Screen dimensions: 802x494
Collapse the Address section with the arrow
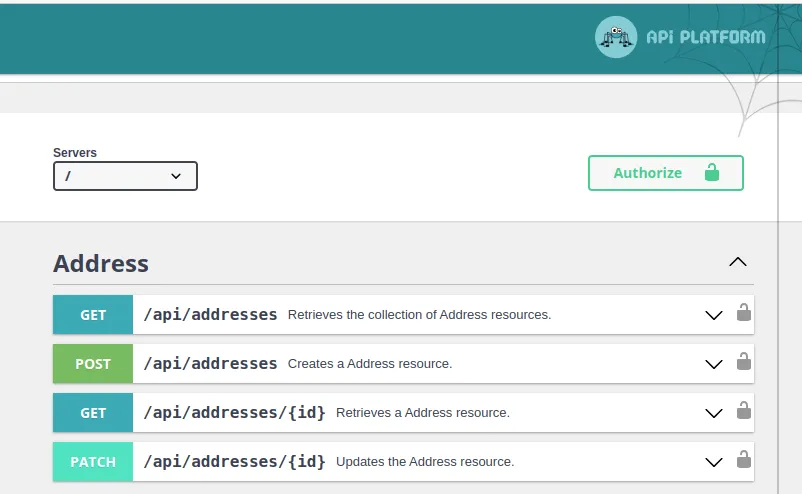(x=738, y=262)
